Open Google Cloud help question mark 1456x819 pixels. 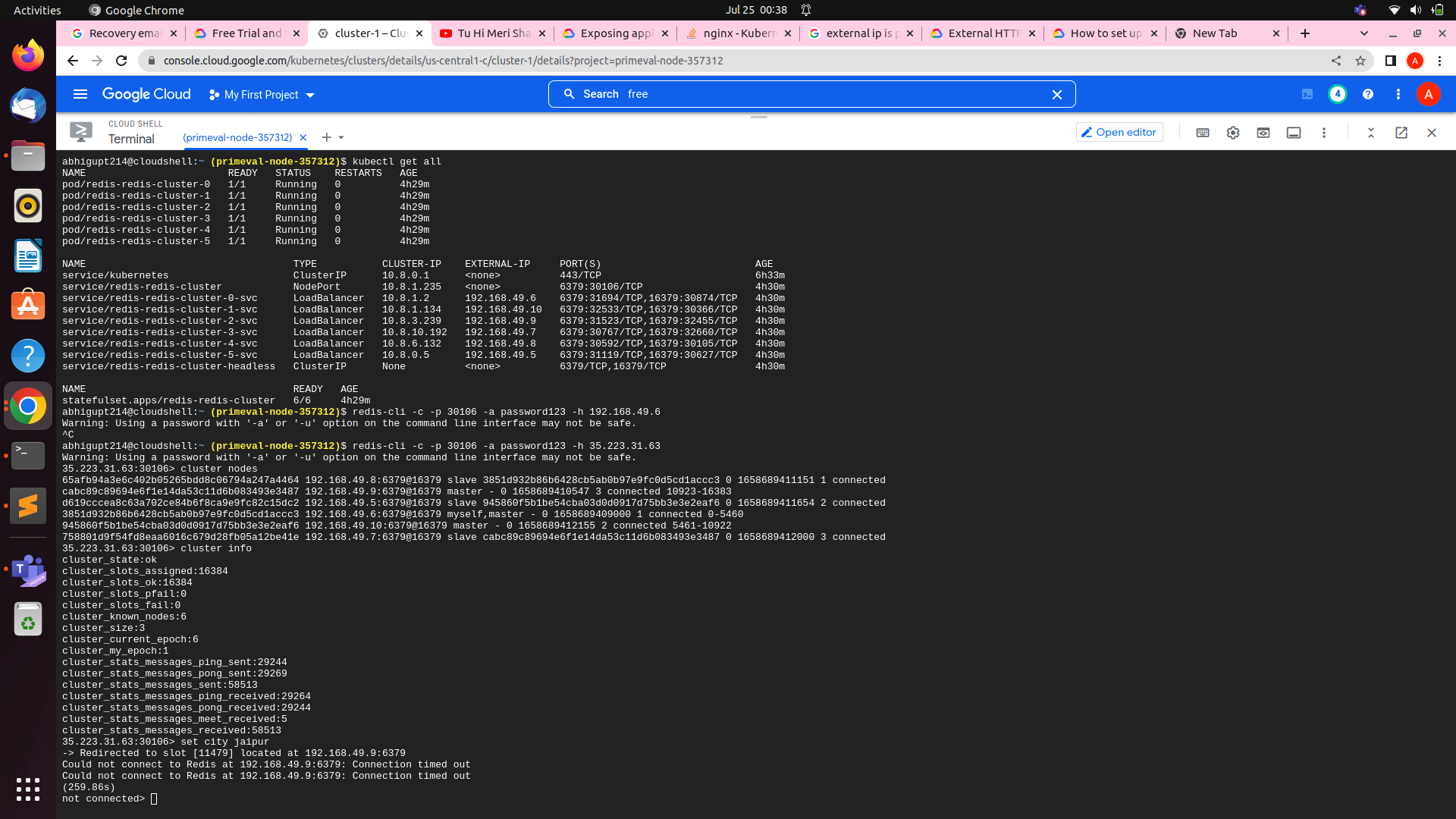pyautogui.click(x=1369, y=95)
